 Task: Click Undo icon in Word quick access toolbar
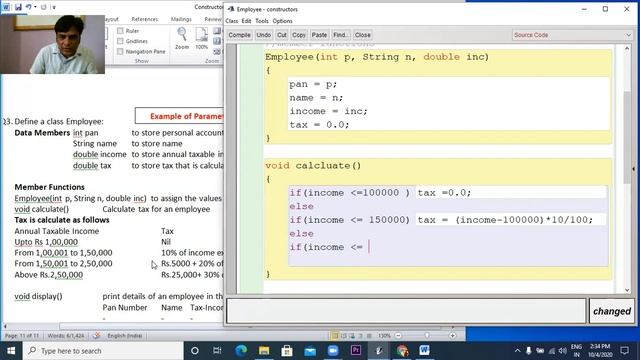pyautogui.click(x=28, y=7)
